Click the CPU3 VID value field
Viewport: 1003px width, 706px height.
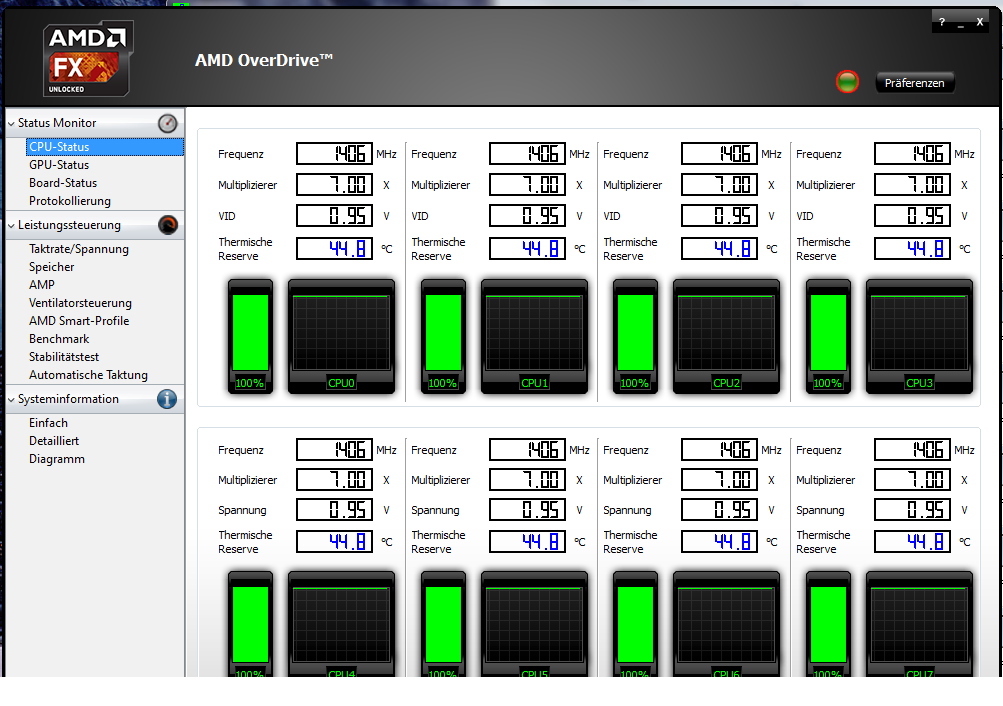pyautogui.click(x=913, y=216)
